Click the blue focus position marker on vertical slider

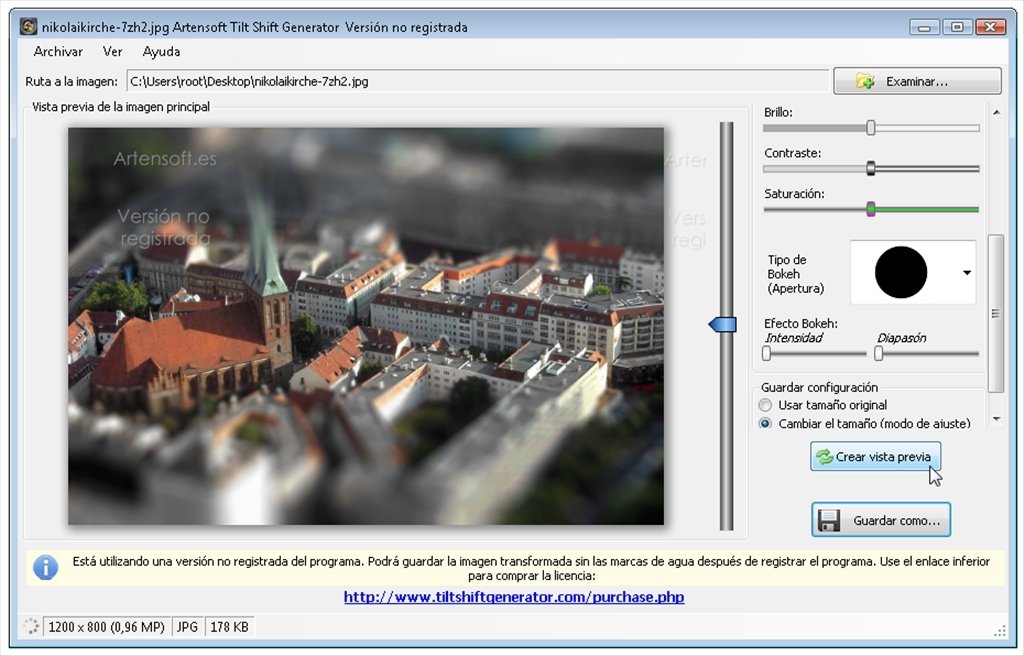click(722, 324)
